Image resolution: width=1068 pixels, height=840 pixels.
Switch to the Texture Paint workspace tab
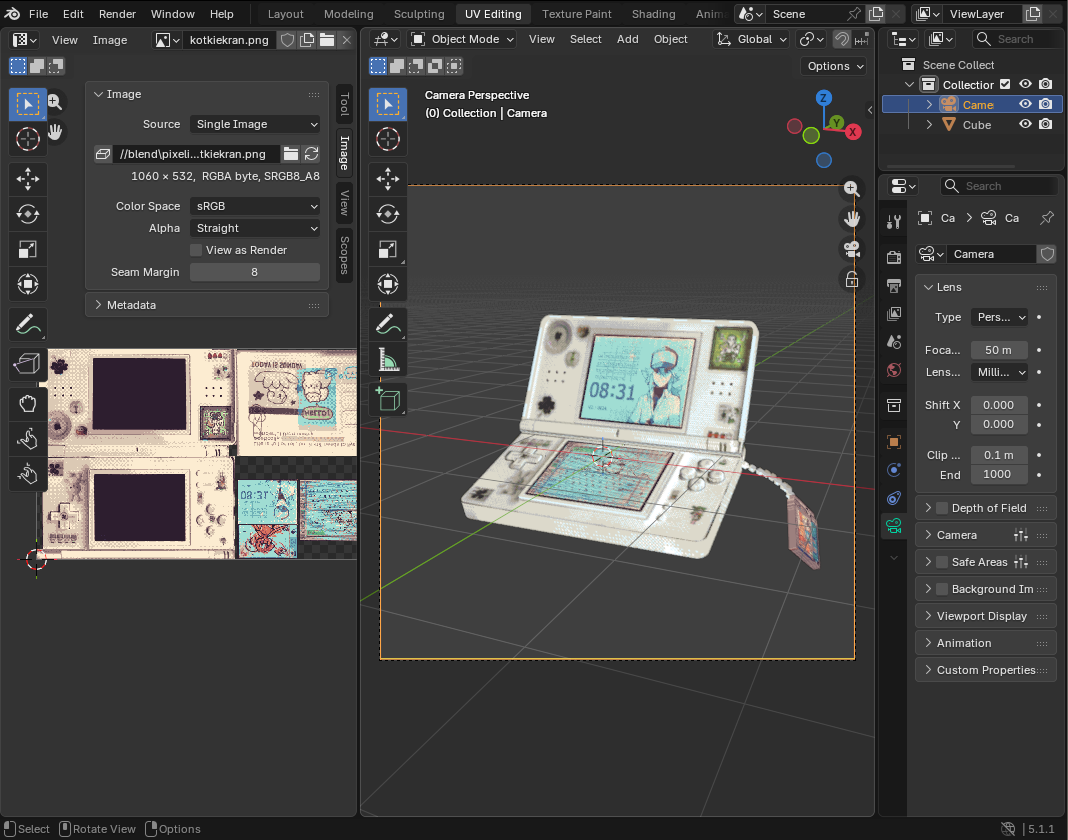pos(576,14)
